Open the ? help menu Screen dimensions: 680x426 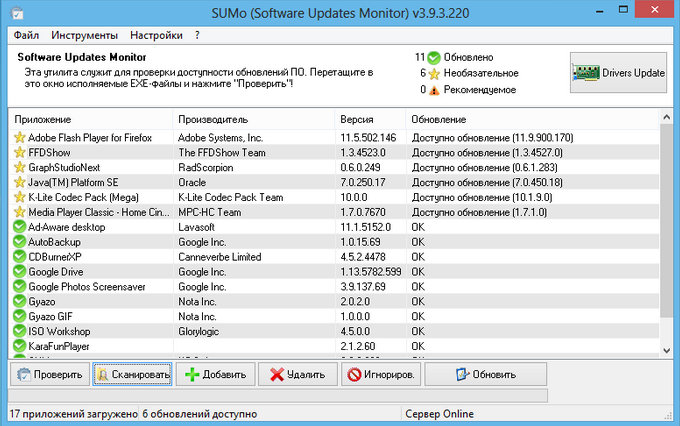[x=197, y=35]
